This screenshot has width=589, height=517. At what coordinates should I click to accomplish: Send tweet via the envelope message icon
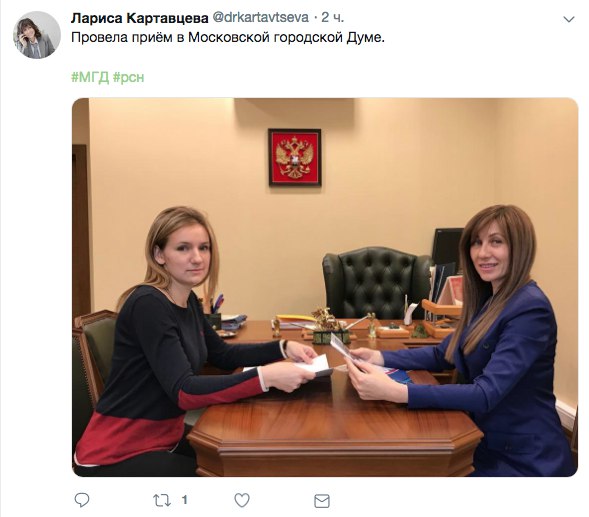[x=322, y=501]
